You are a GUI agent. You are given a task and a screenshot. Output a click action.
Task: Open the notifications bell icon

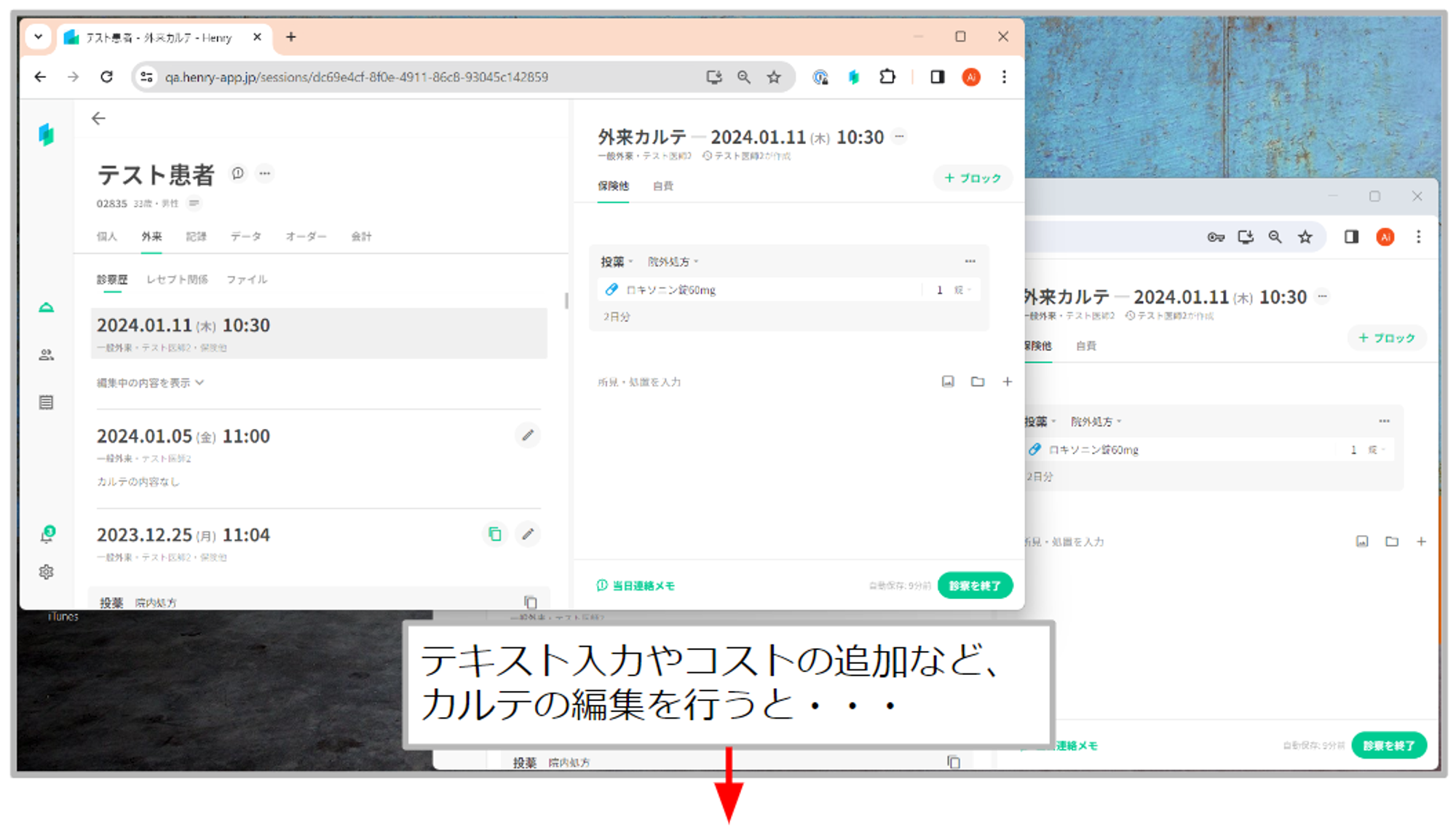click(x=47, y=535)
